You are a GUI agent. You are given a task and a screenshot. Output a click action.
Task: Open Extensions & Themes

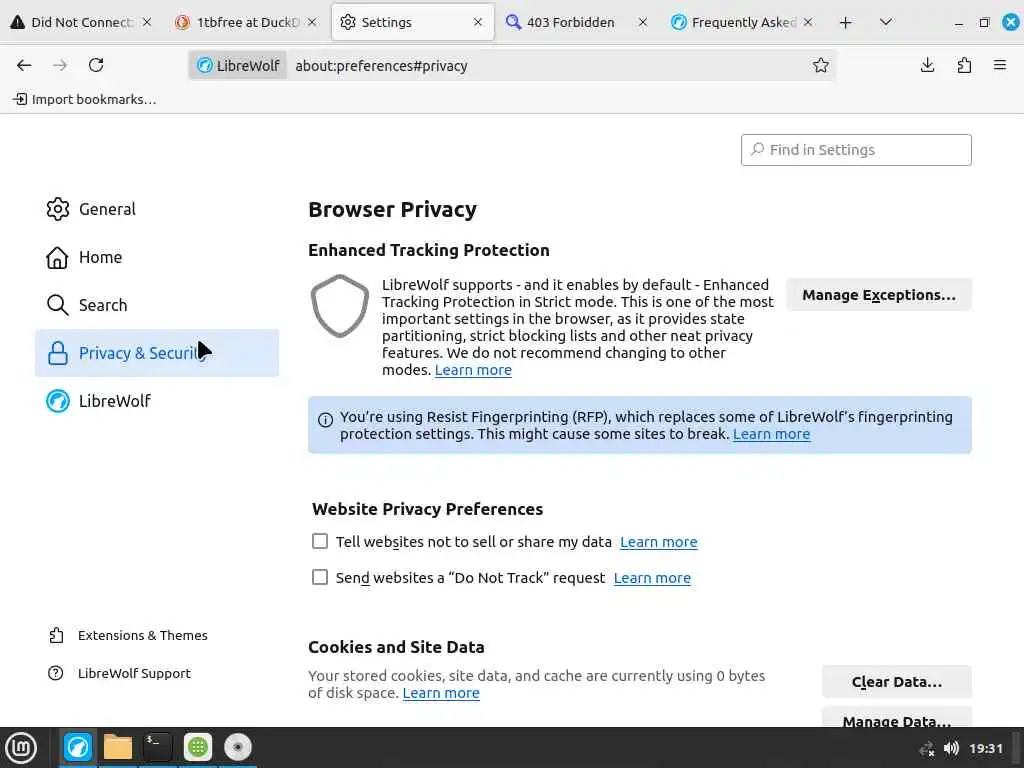128,635
